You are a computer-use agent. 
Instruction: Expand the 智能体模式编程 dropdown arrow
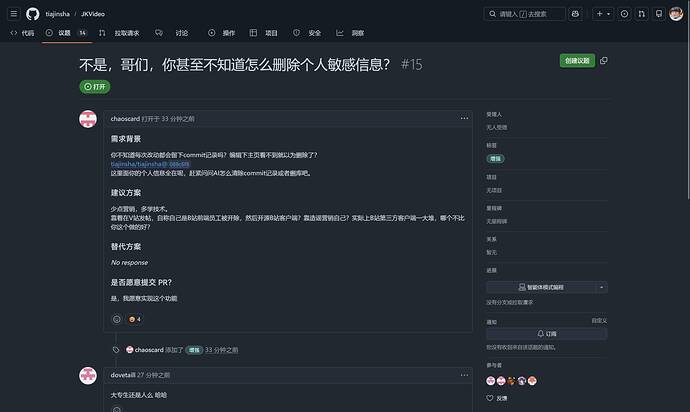602,287
